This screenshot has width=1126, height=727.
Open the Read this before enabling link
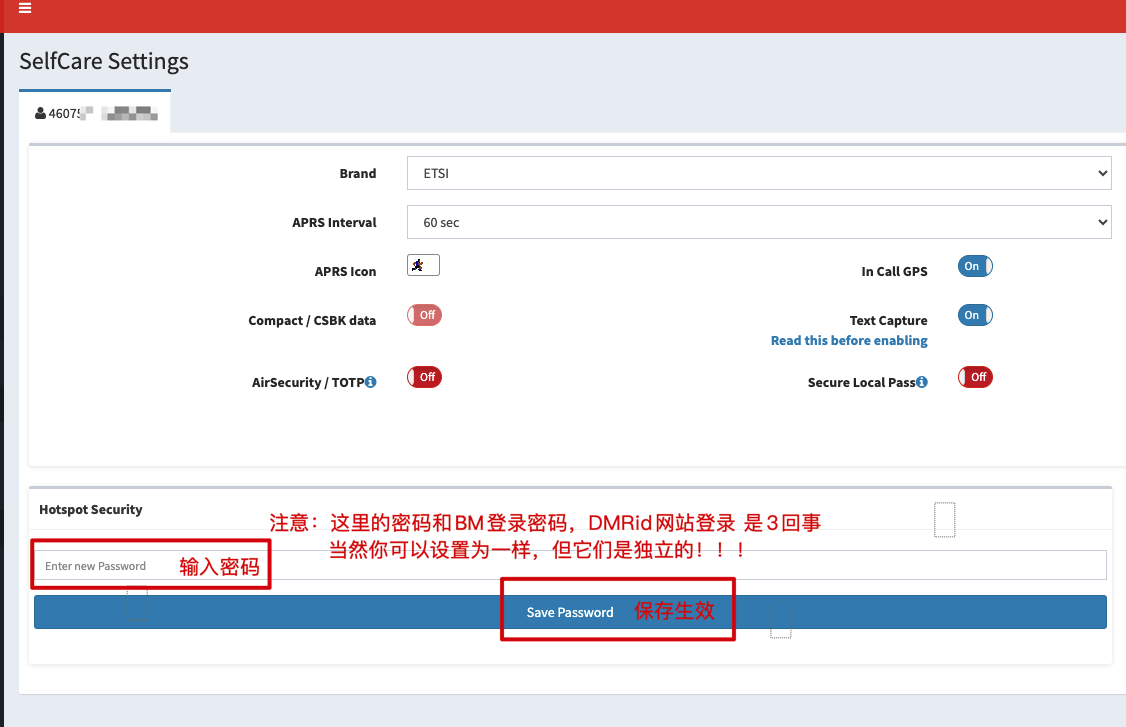point(849,340)
